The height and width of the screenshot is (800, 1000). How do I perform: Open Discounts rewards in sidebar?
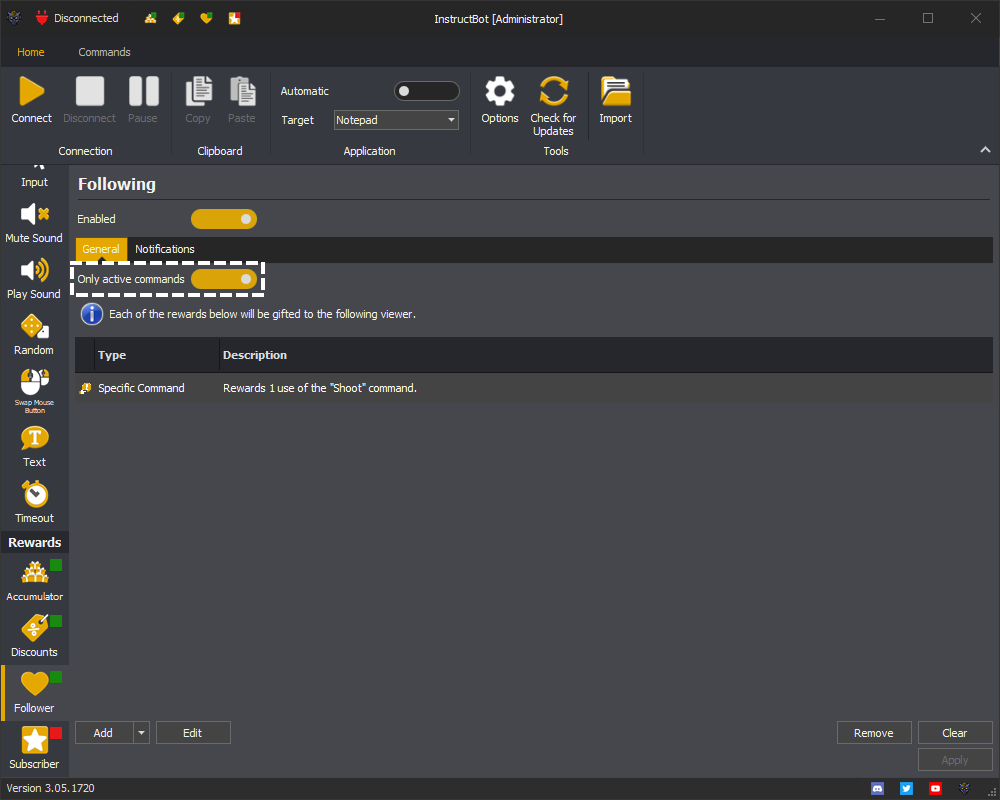pyautogui.click(x=34, y=637)
